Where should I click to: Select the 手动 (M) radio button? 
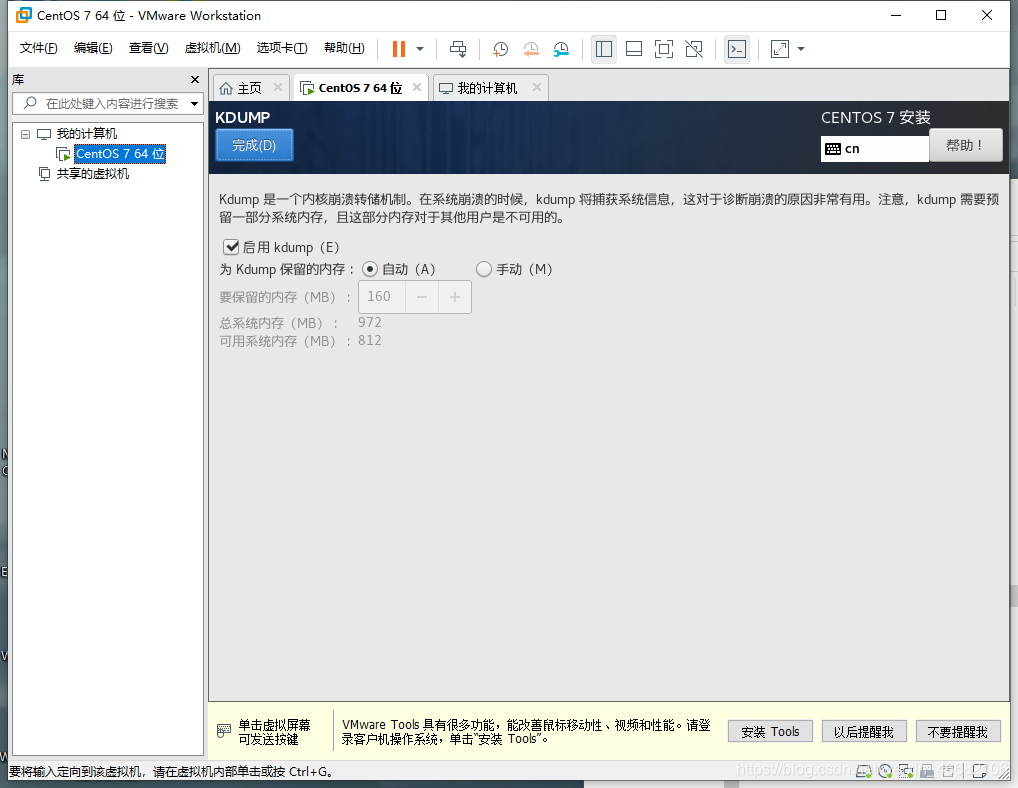[484, 269]
